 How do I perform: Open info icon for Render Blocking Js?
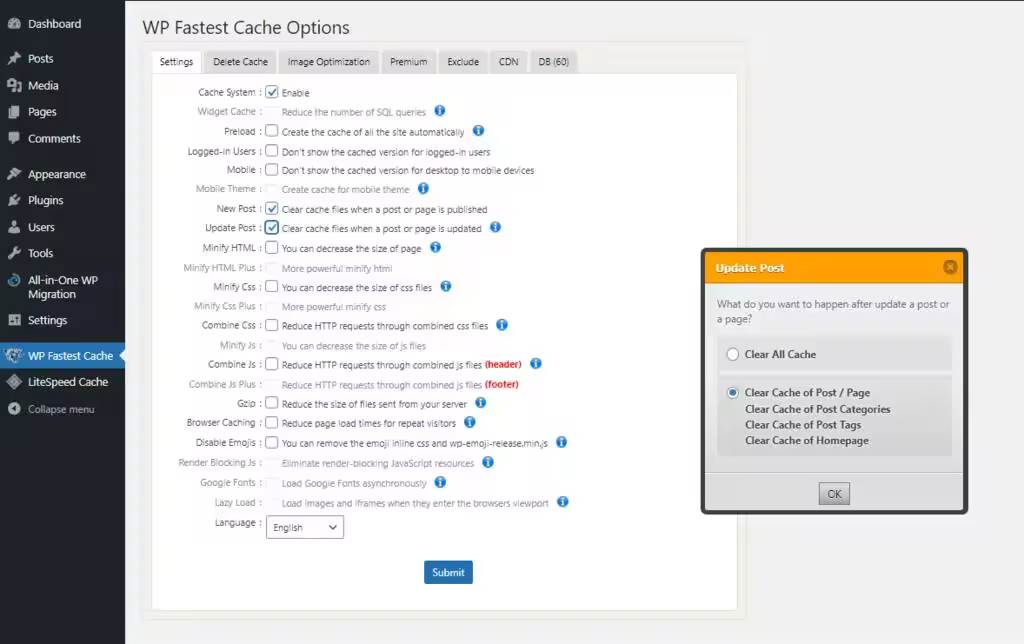[x=488, y=462]
